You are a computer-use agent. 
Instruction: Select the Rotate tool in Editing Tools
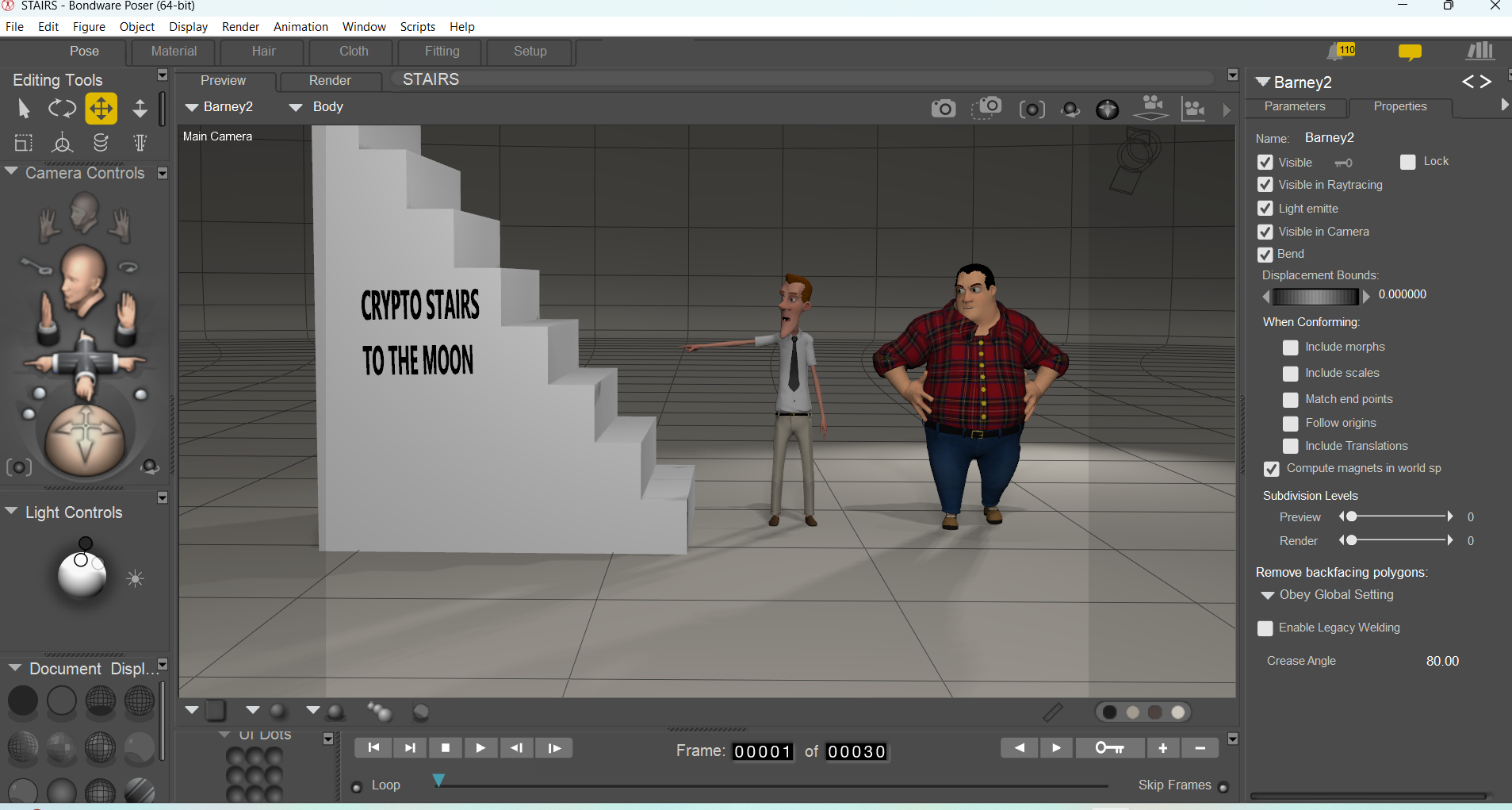(x=62, y=109)
